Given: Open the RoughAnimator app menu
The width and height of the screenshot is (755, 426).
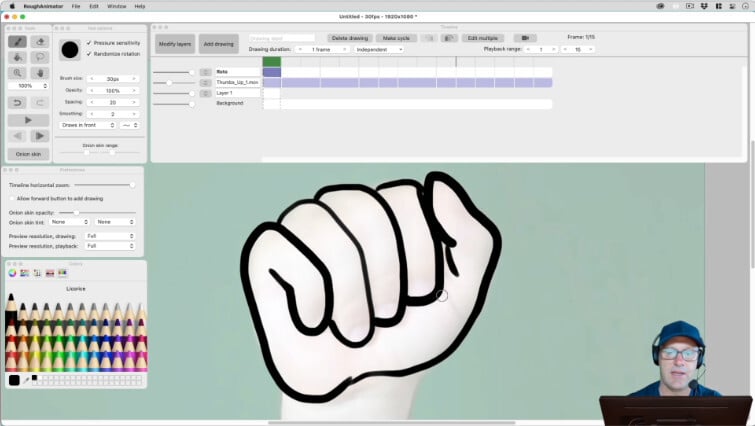Looking at the screenshot, I should pyautogui.click(x=43, y=6).
